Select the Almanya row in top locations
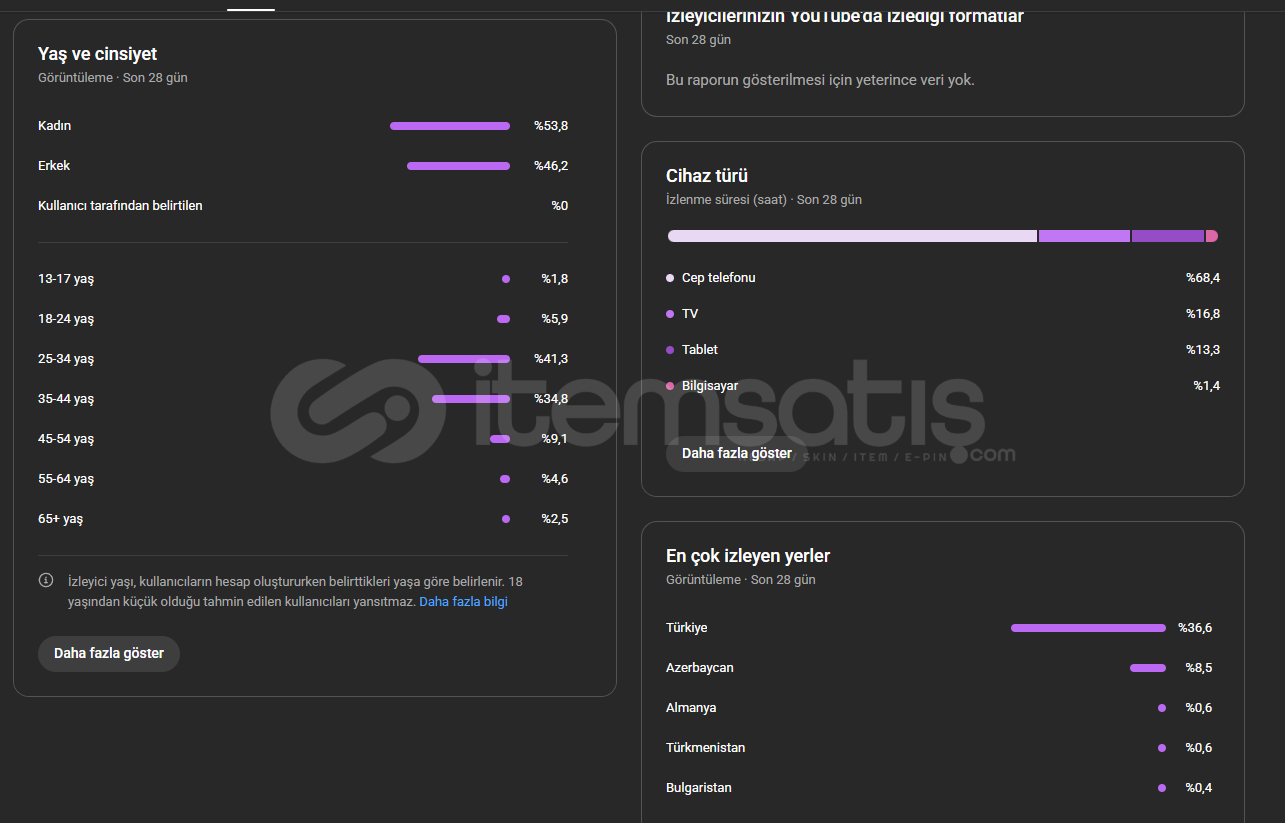Image resolution: width=1285 pixels, height=823 pixels. (691, 708)
